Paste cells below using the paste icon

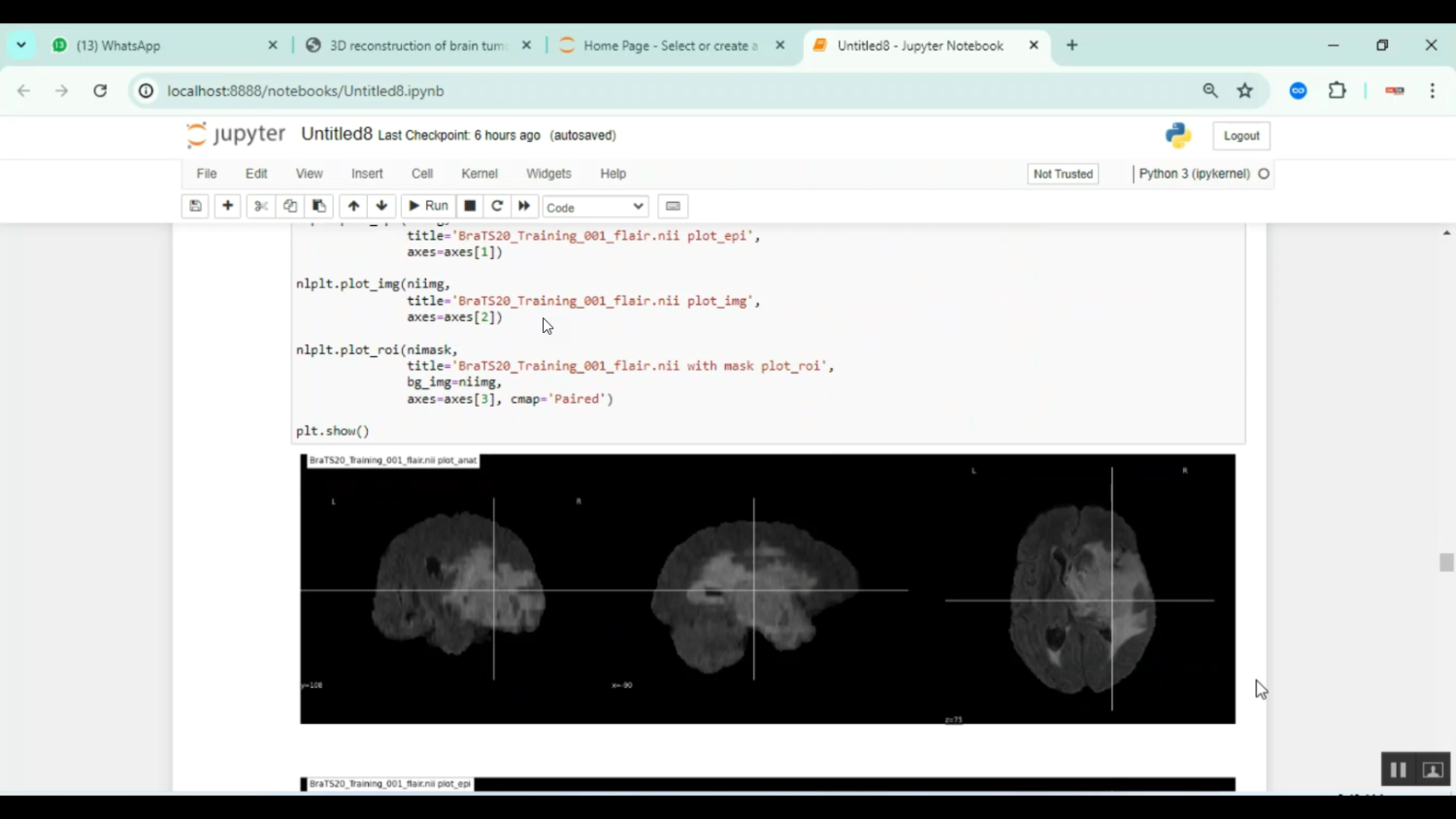318,206
